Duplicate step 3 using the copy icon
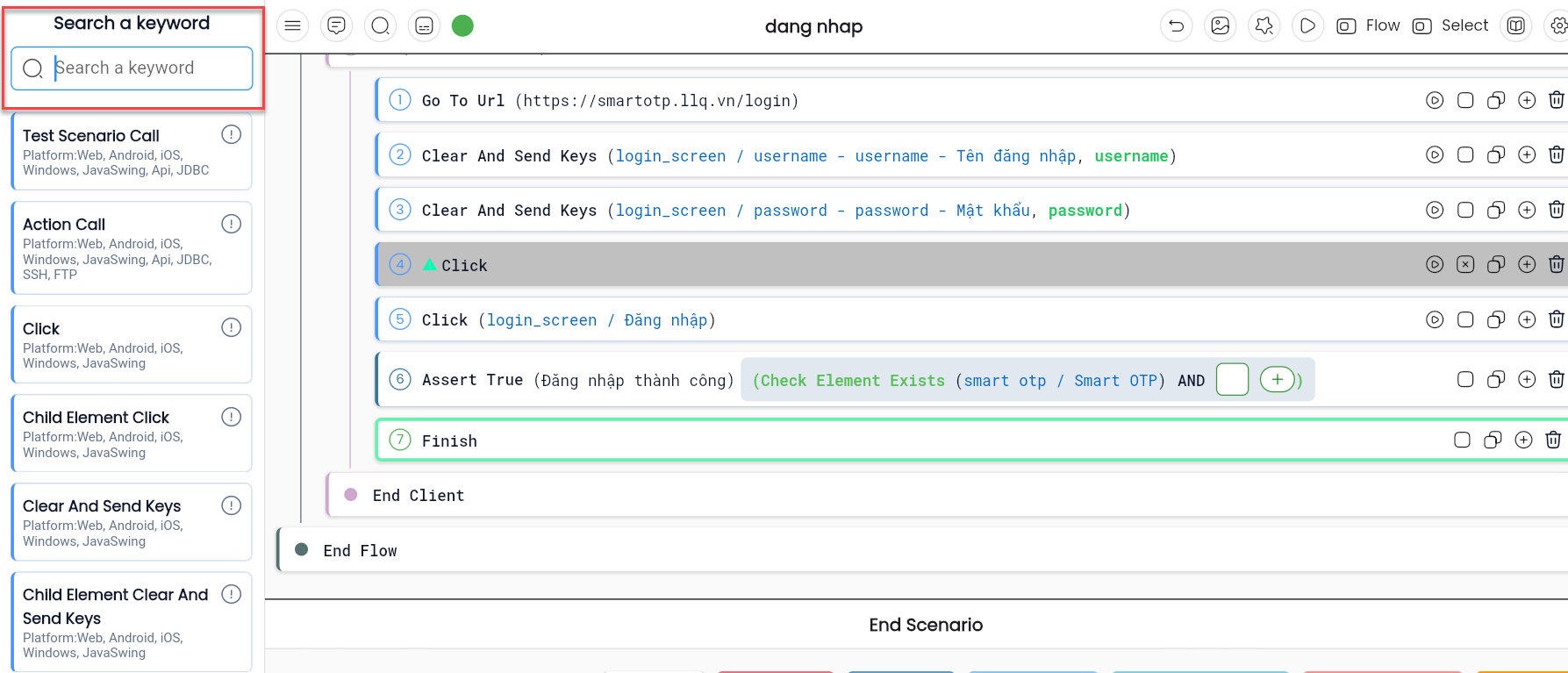Image resolution: width=1568 pixels, height=673 pixels. point(1496,211)
